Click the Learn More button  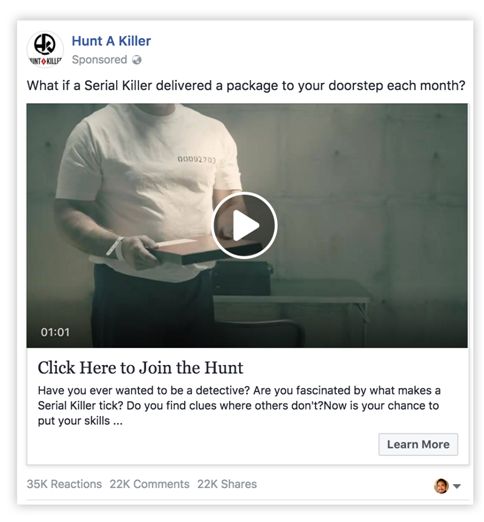[x=418, y=444]
